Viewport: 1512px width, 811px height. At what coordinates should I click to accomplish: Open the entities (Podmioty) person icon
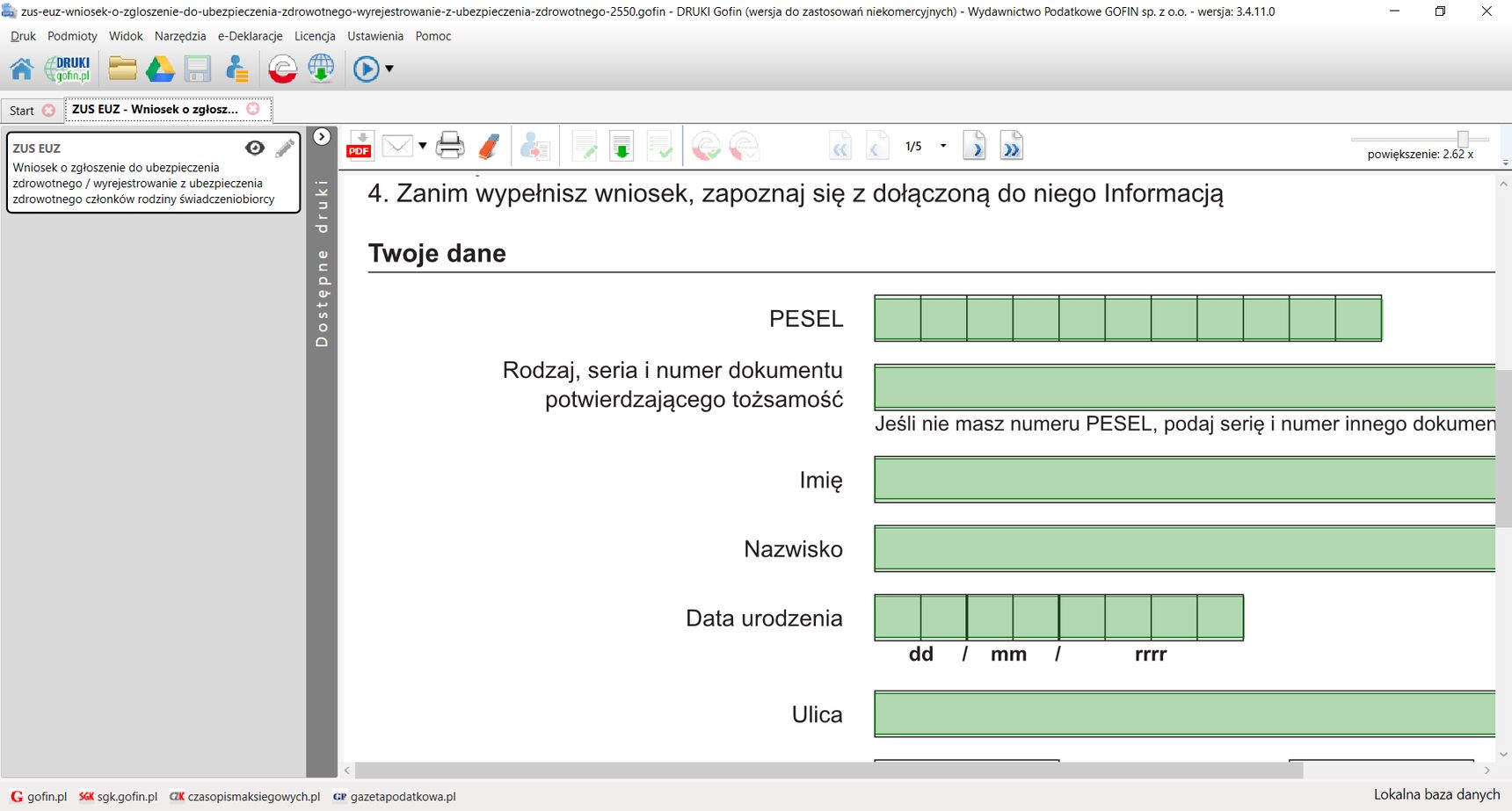236,69
